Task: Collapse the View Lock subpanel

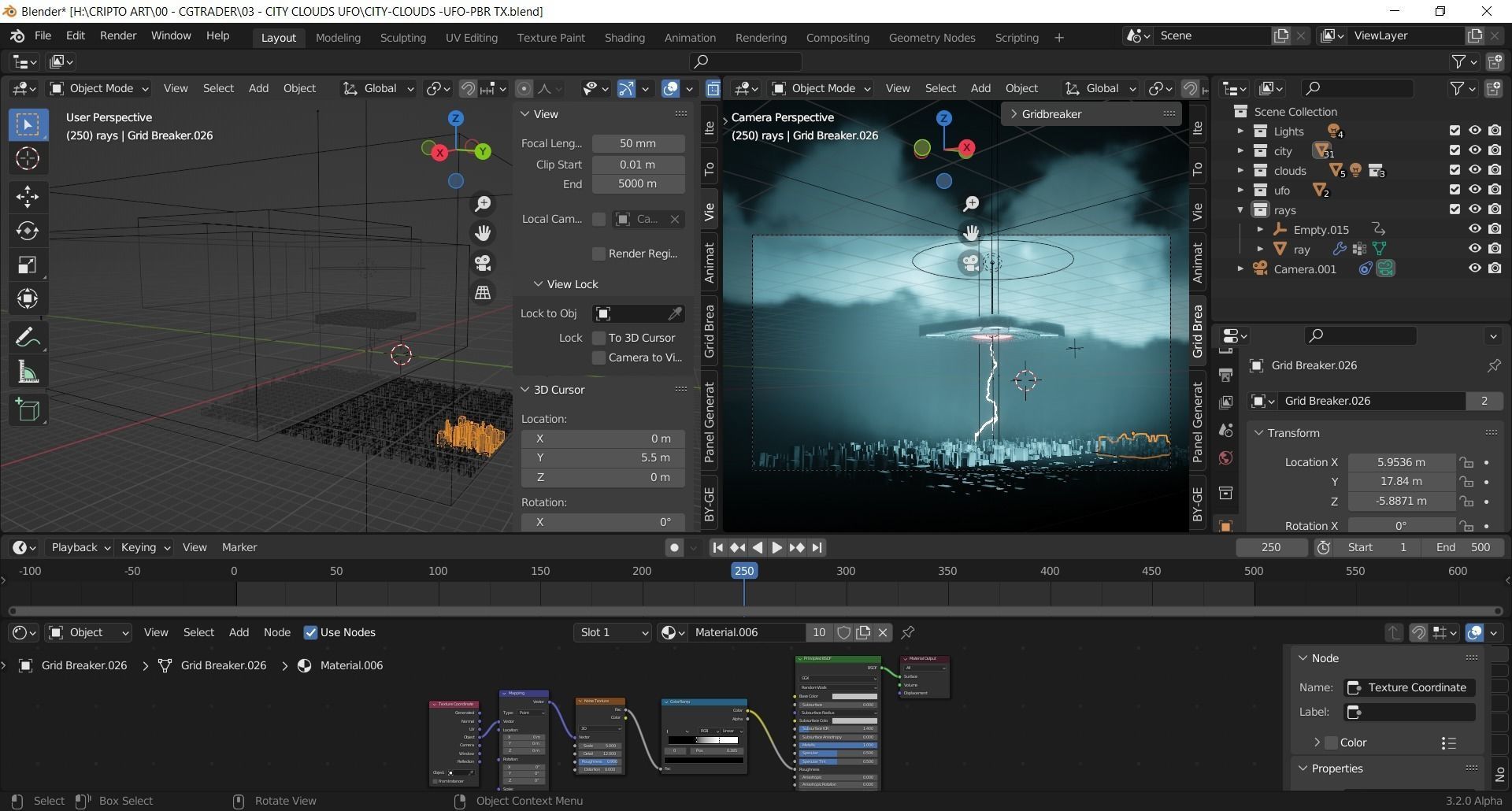Action: pyautogui.click(x=539, y=284)
